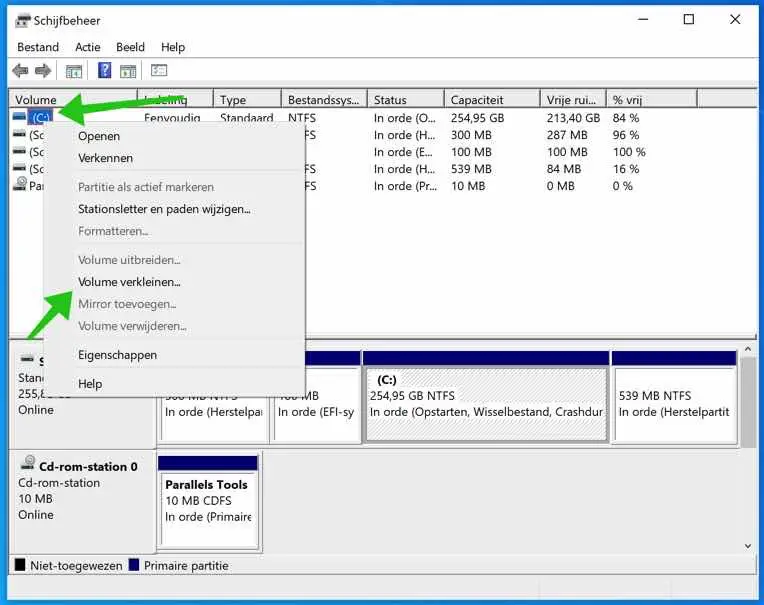Click the 100 % free value

(629, 152)
